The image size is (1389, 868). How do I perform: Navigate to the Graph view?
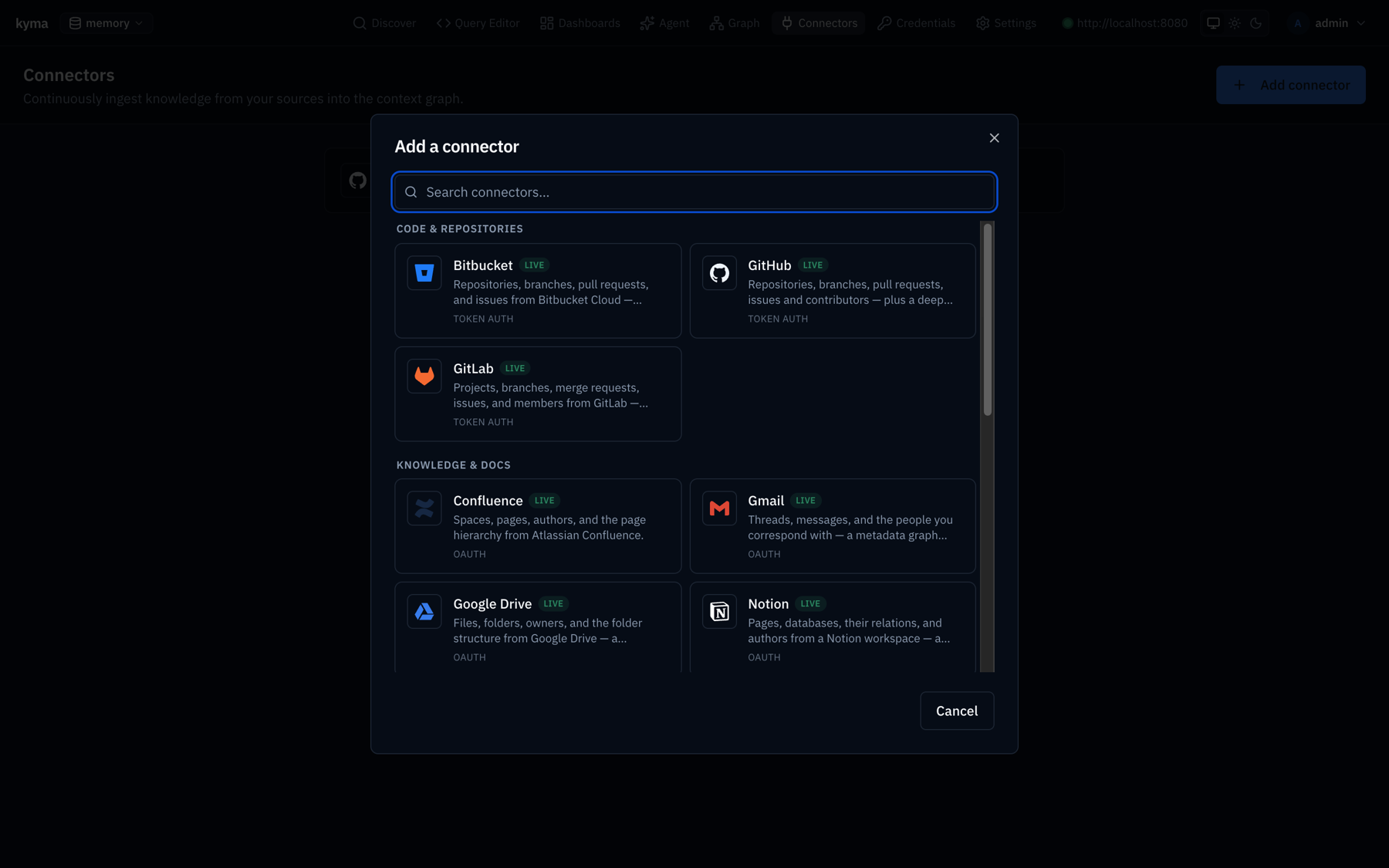(x=735, y=23)
